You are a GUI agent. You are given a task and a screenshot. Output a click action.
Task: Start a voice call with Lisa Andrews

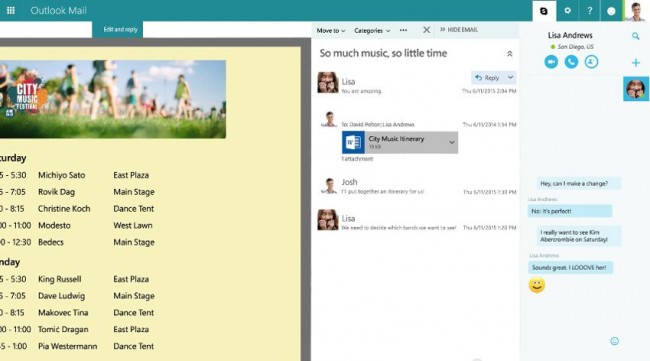pos(571,62)
